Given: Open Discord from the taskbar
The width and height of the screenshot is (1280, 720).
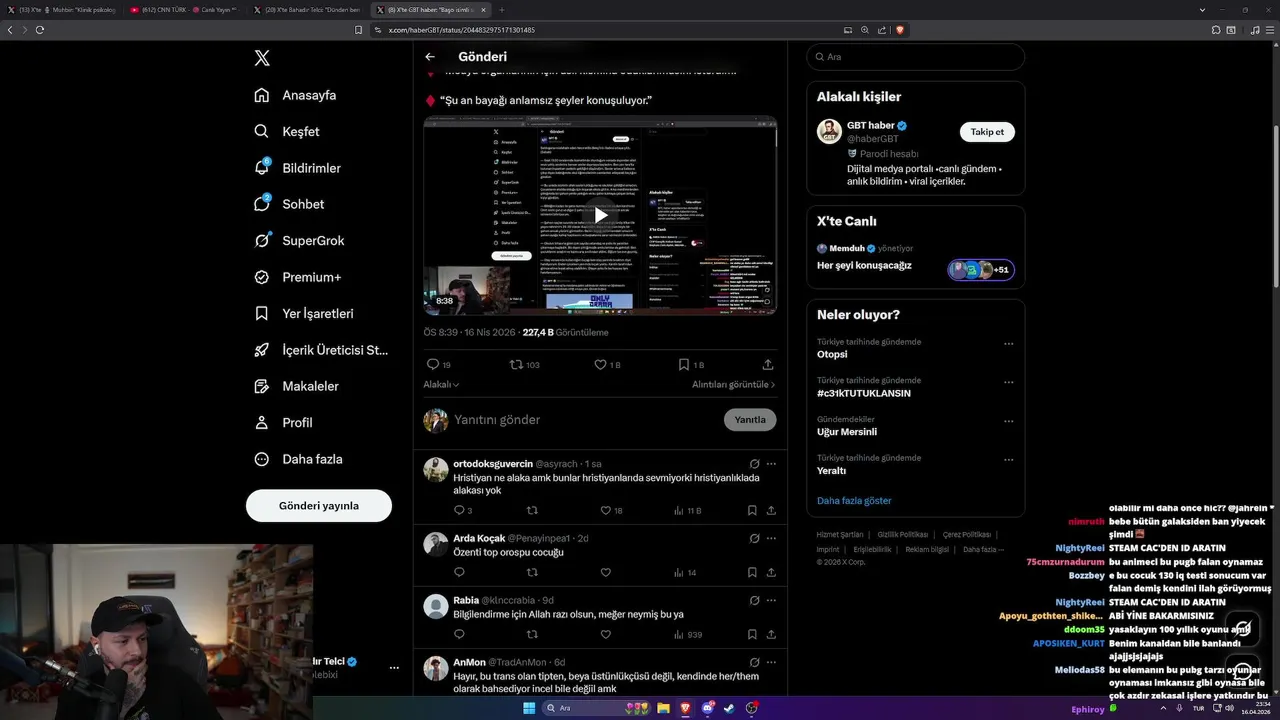Looking at the screenshot, I should [x=708, y=708].
